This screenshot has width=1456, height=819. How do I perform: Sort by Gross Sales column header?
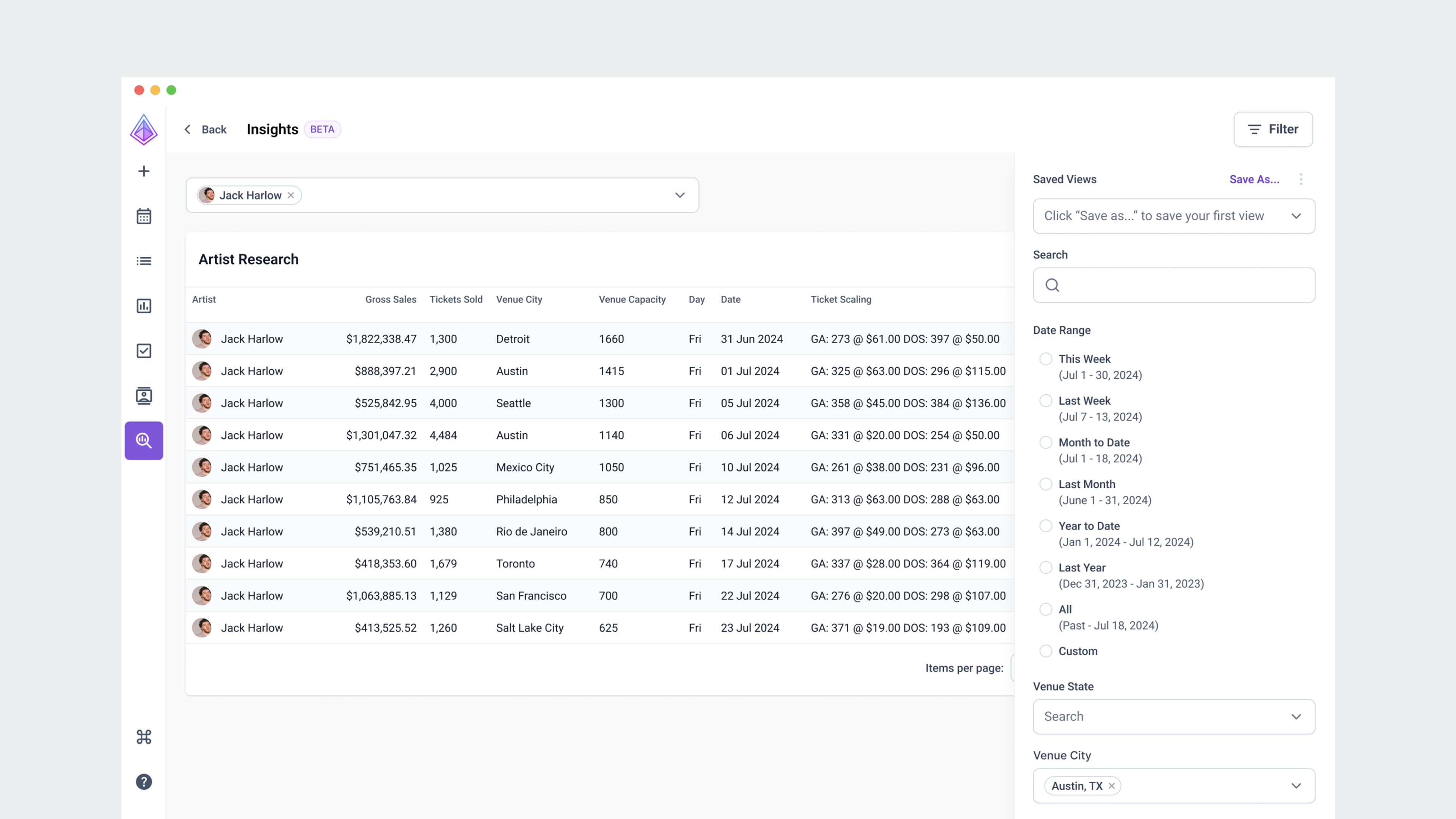click(391, 300)
